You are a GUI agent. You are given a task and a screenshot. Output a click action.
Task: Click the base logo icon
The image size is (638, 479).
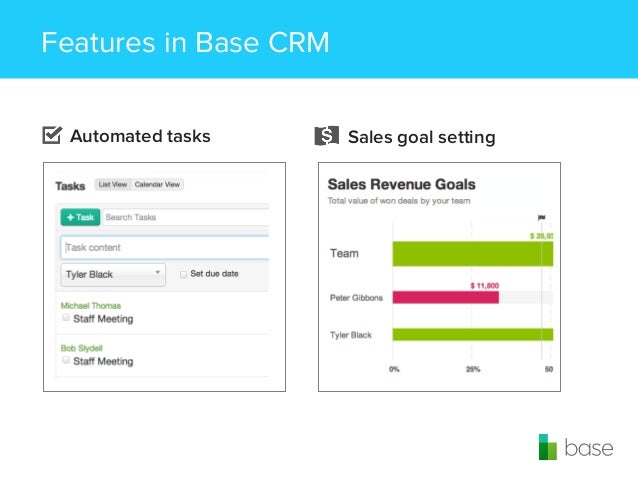click(548, 447)
